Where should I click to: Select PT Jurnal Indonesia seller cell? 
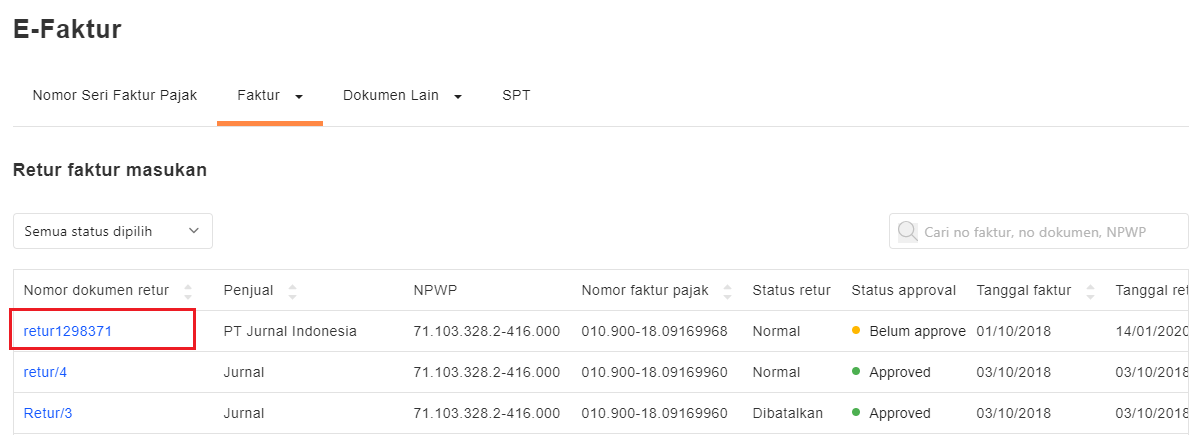[x=290, y=331]
